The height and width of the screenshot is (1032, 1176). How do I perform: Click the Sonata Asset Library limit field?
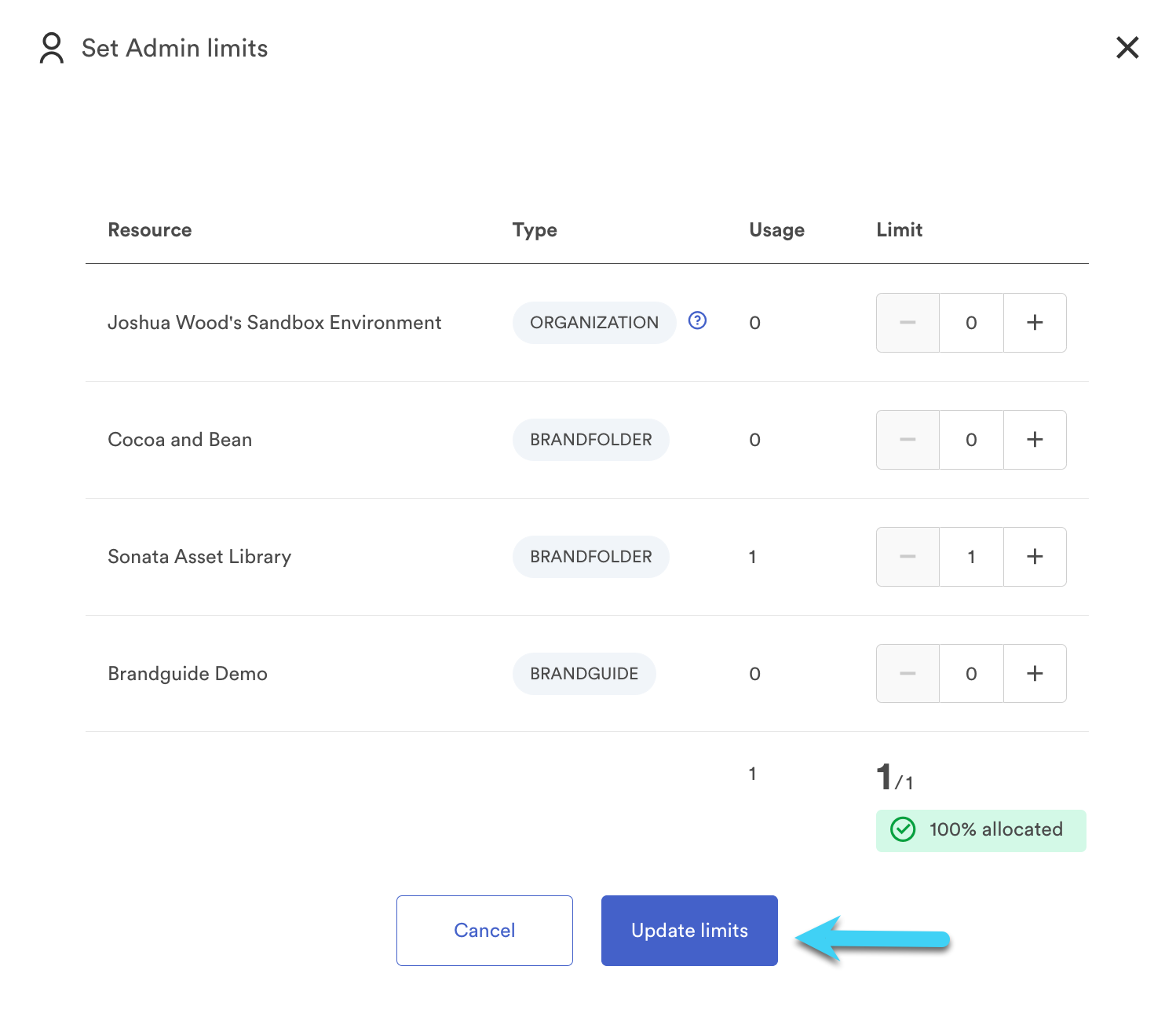click(x=971, y=557)
